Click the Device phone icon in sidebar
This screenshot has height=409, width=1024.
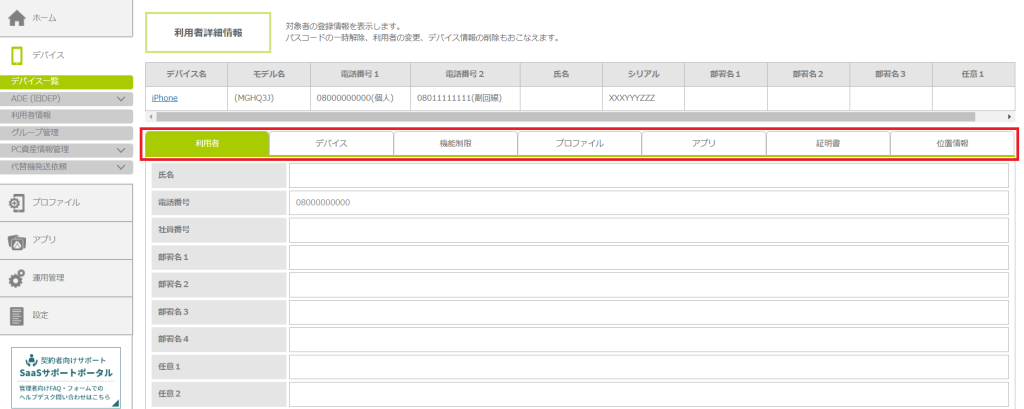point(17,56)
